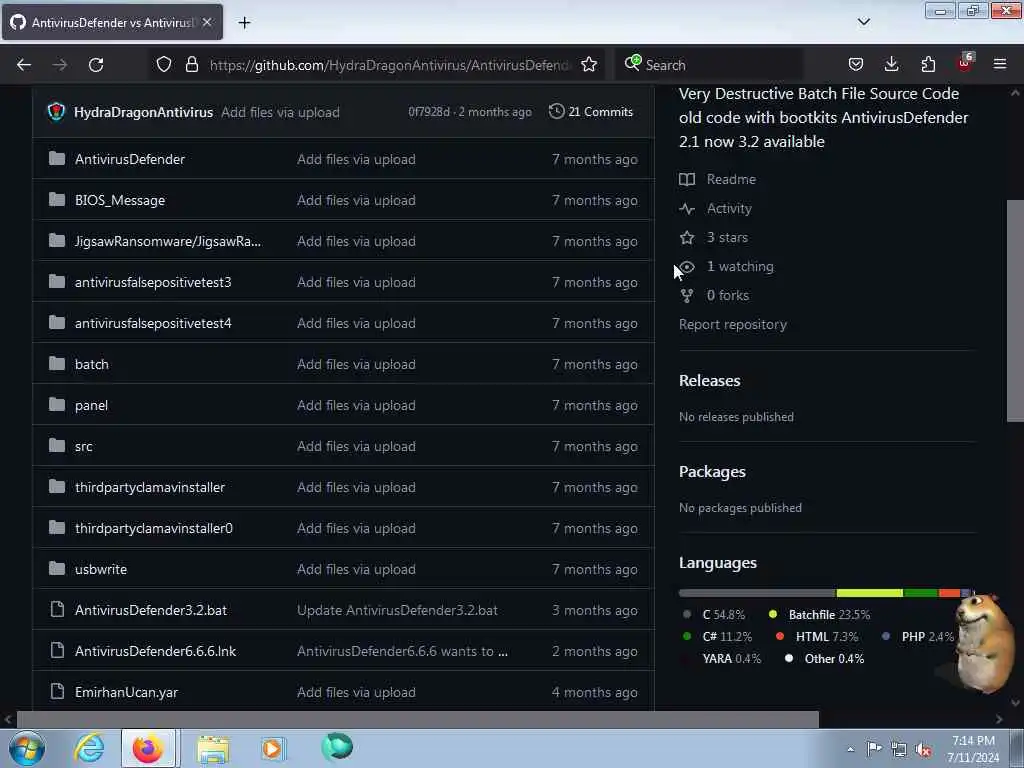This screenshot has width=1024, height=768.
Task: Click the C 54.8% language entry
Action: click(714, 615)
